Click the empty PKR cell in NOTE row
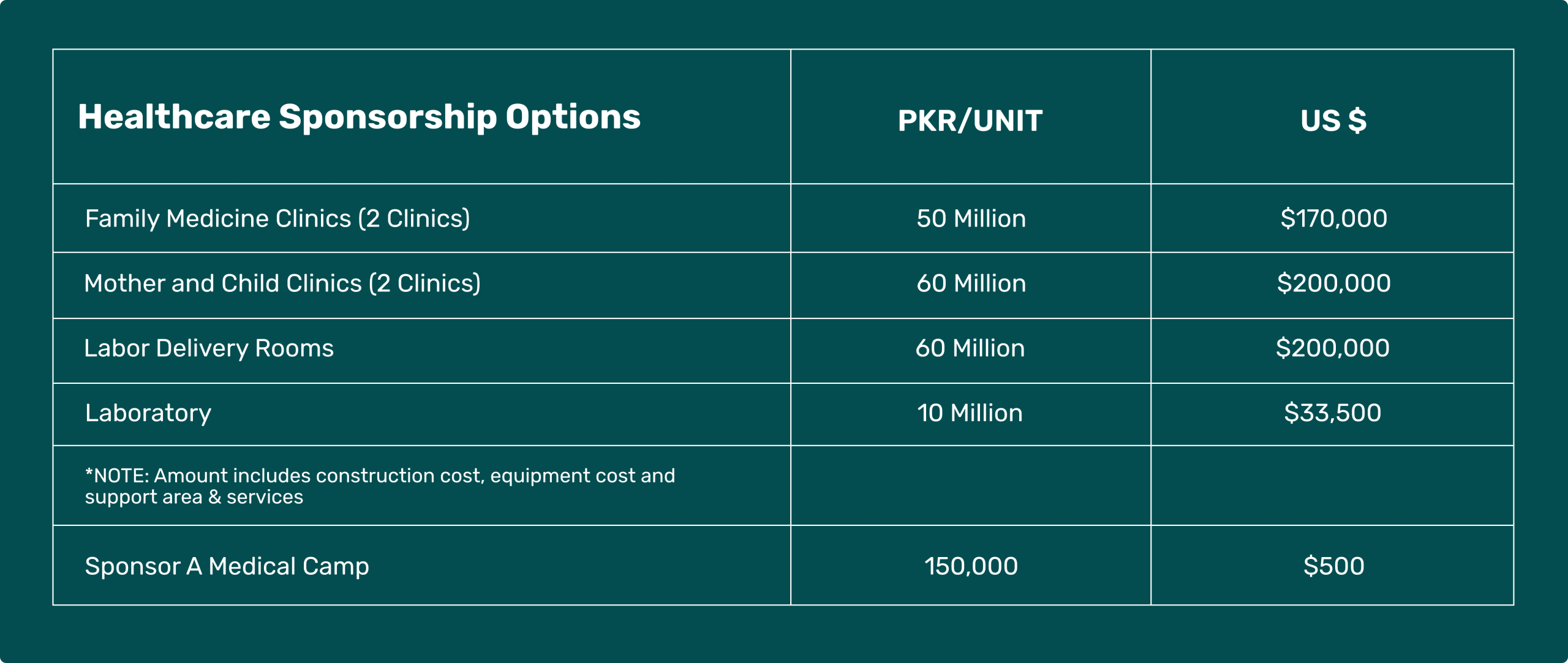 970,485
